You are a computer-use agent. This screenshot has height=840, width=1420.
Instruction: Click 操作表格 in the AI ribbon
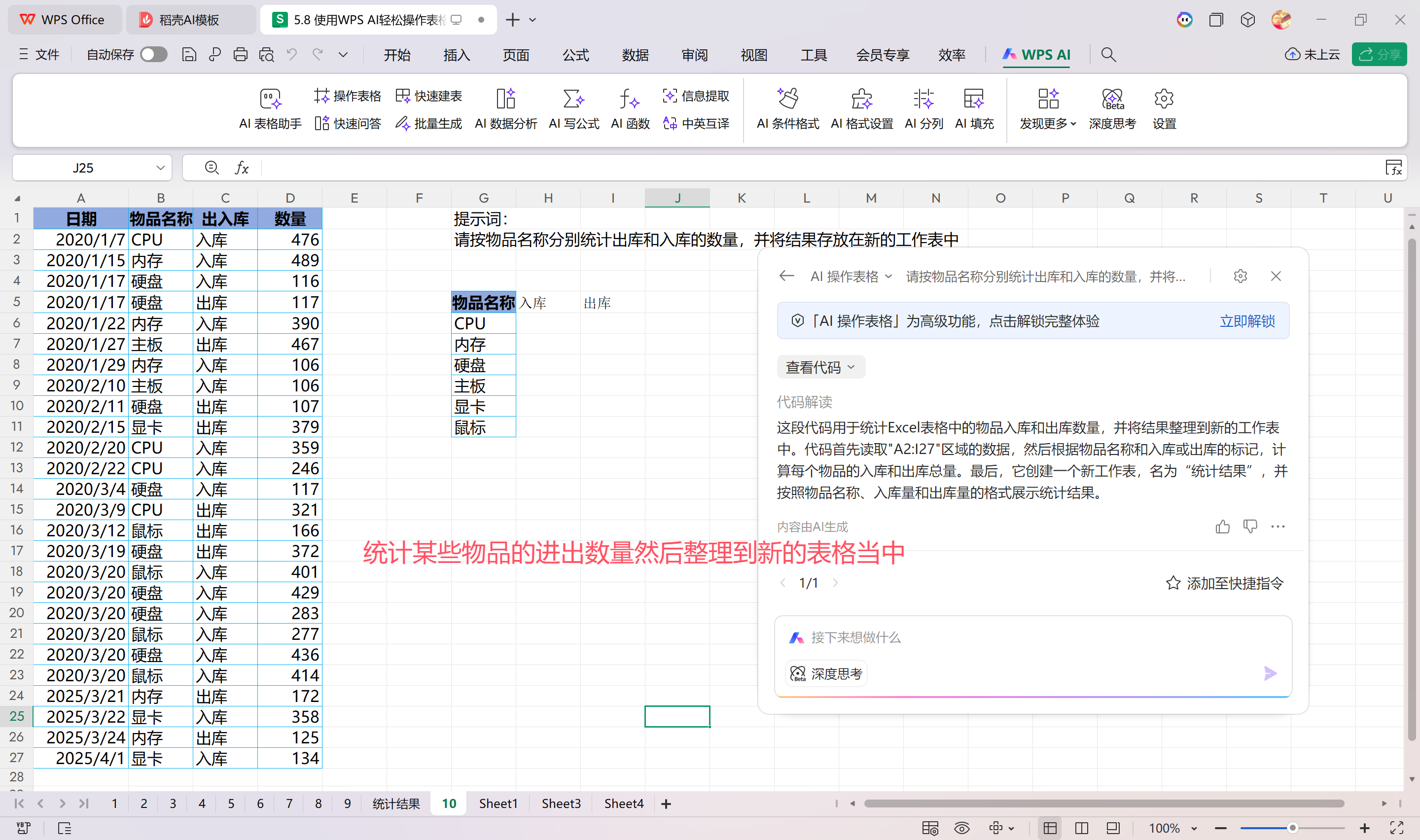pyautogui.click(x=348, y=96)
